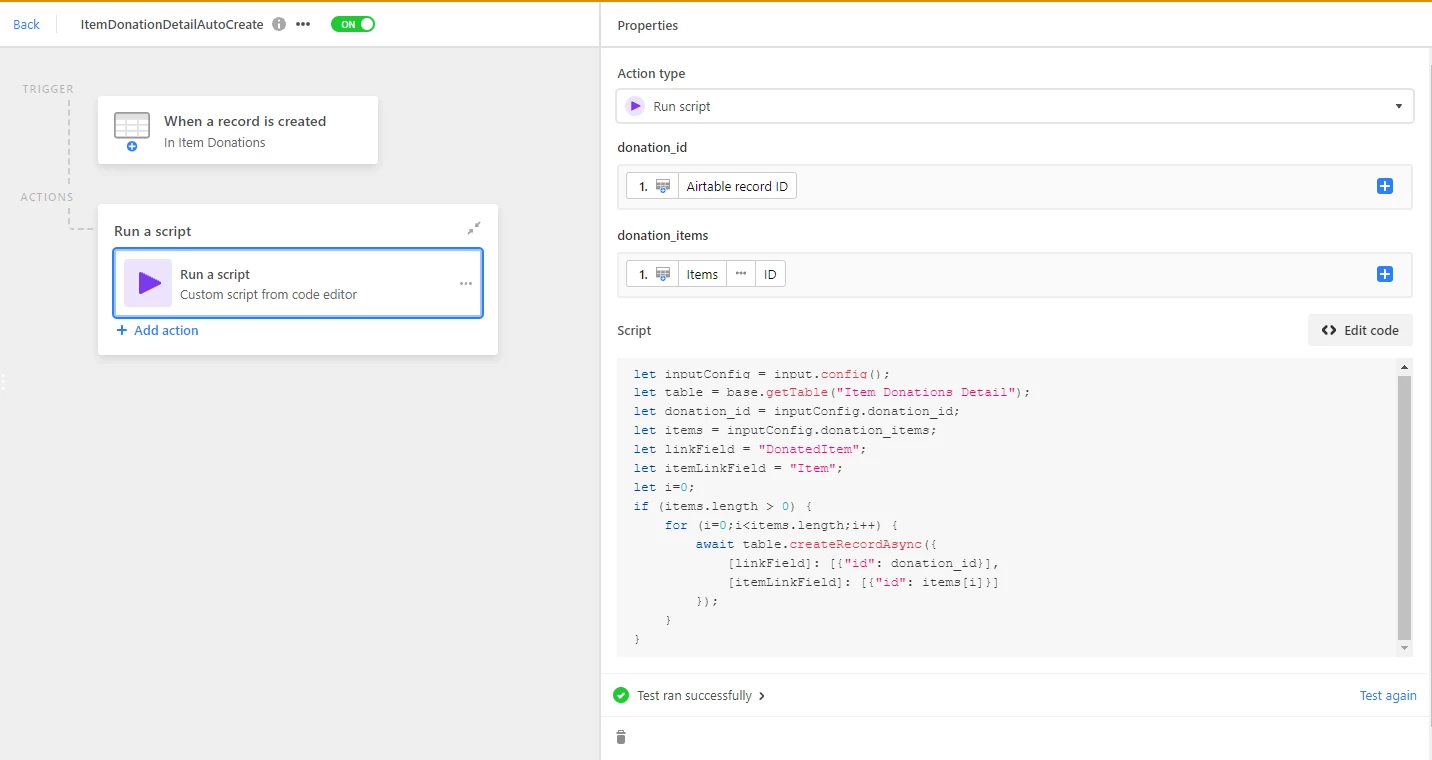Image resolution: width=1432 pixels, height=760 pixels.
Task: Click the 'let itemLinkField' code line
Action: [738, 468]
